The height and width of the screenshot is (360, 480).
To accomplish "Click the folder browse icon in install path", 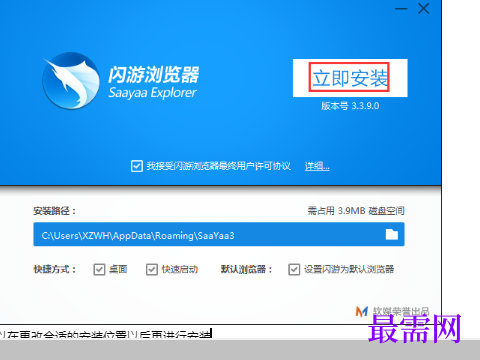I will (x=392, y=234).
